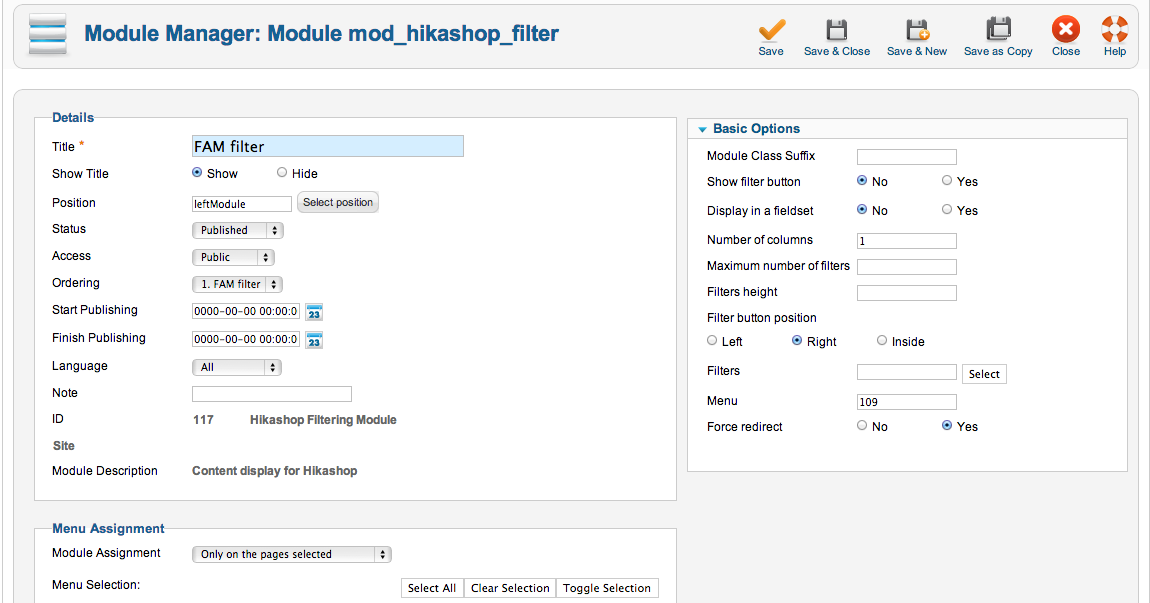Click the Select position button
The height and width of the screenshot is (603, 1150).
[338, 203]
